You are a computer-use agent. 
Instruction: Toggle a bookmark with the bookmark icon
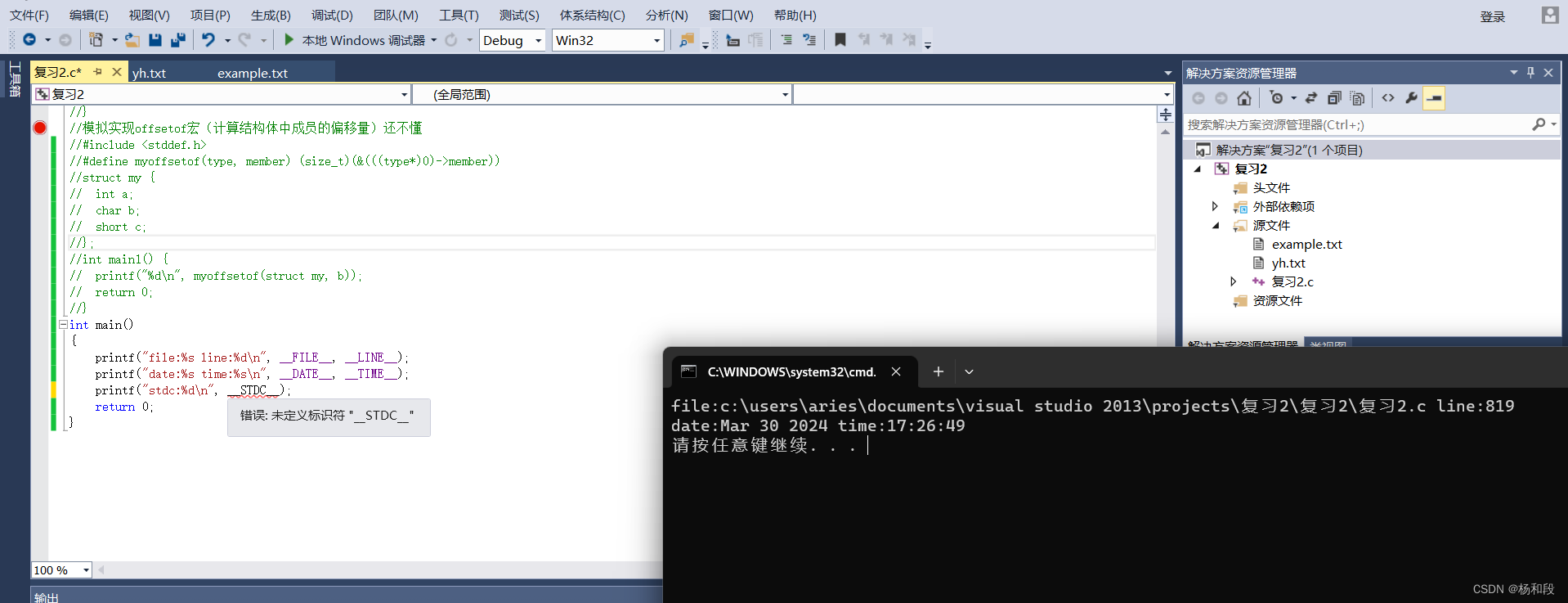point(840,39)
